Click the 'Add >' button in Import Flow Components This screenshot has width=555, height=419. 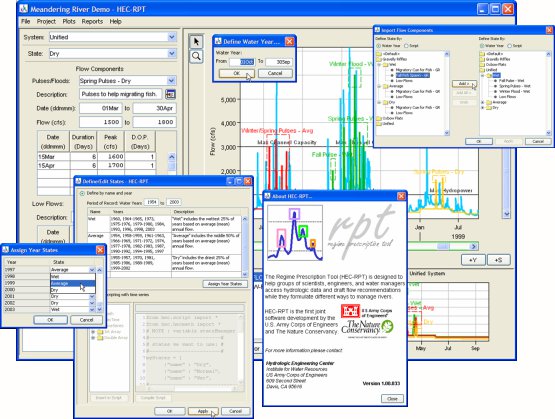click(464, 84)
